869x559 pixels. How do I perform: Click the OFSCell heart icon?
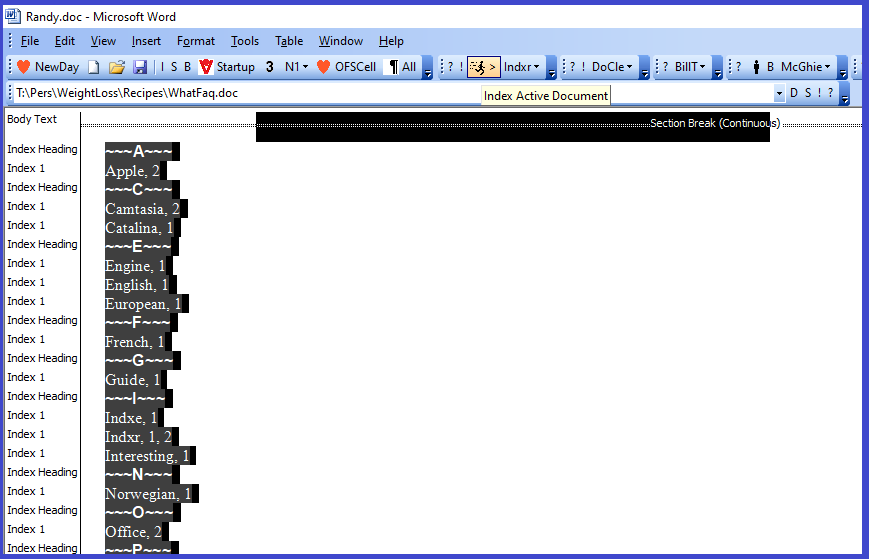324,67
